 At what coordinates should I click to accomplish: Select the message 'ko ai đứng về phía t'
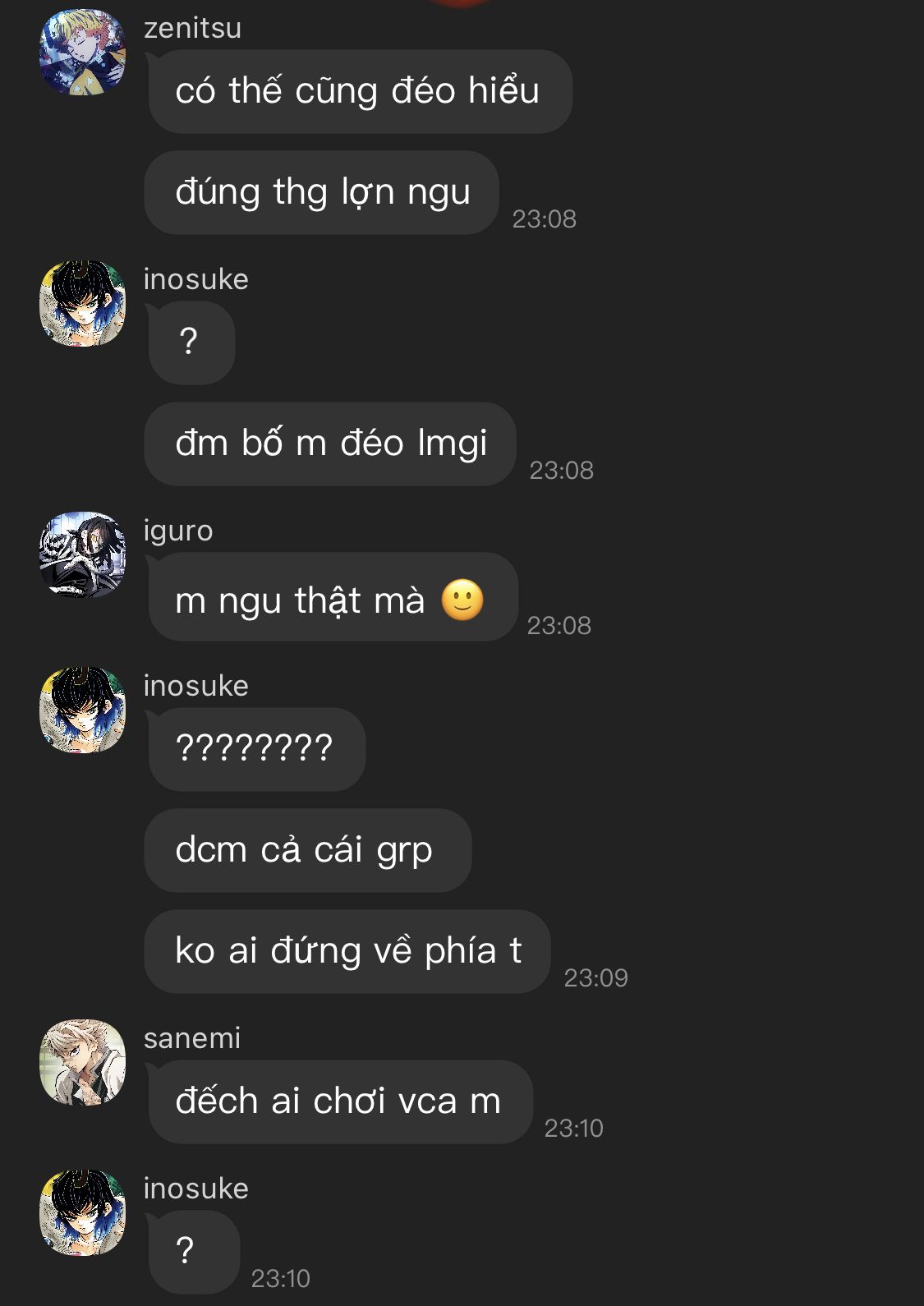point(347,951)
